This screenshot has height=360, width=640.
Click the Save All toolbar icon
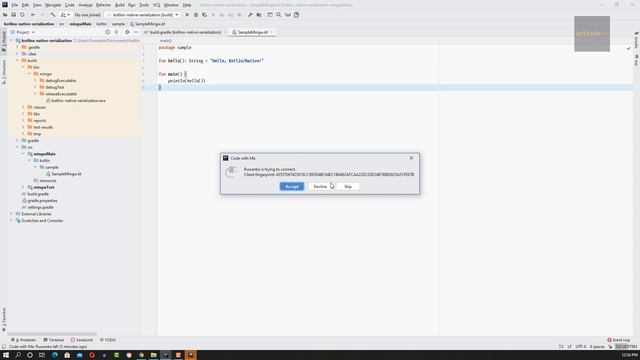tap(13, 15)
